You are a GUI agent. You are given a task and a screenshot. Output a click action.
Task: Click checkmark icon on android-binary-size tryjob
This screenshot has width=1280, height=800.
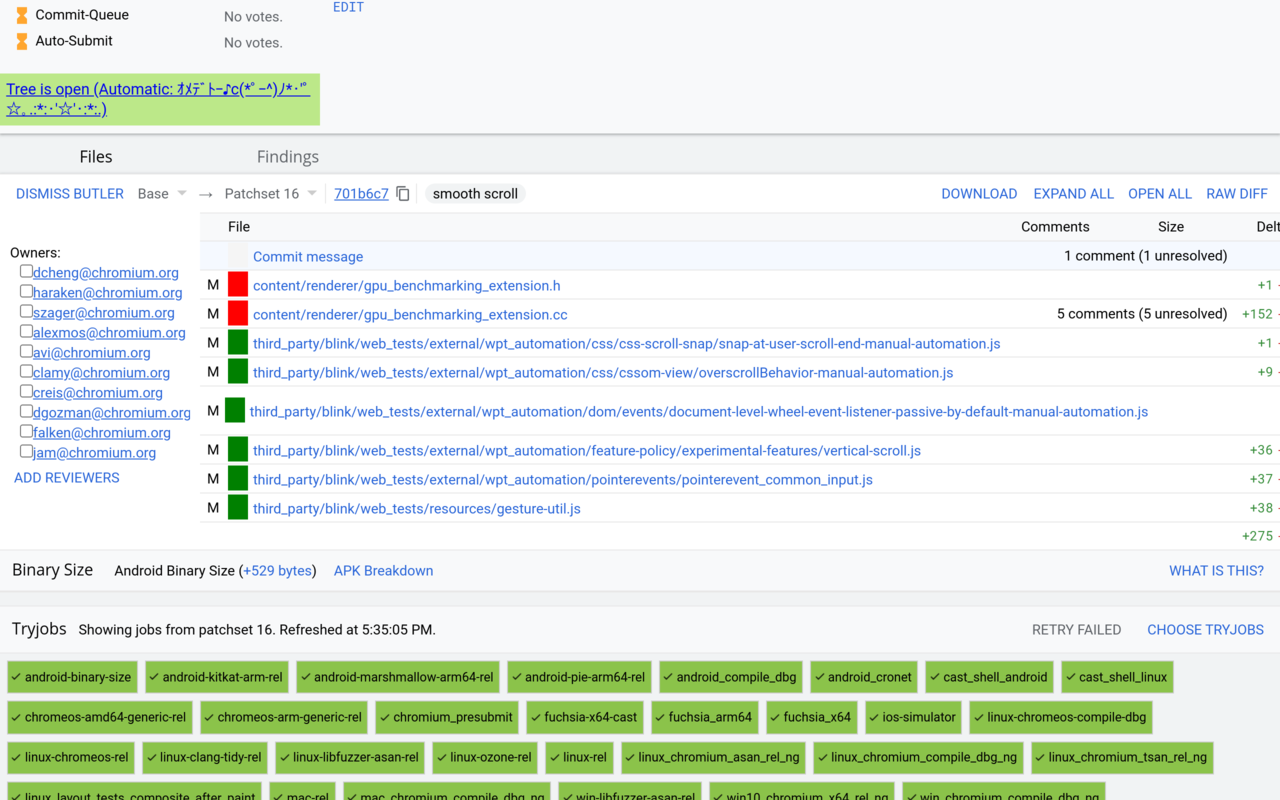click(x=16, y=677)
